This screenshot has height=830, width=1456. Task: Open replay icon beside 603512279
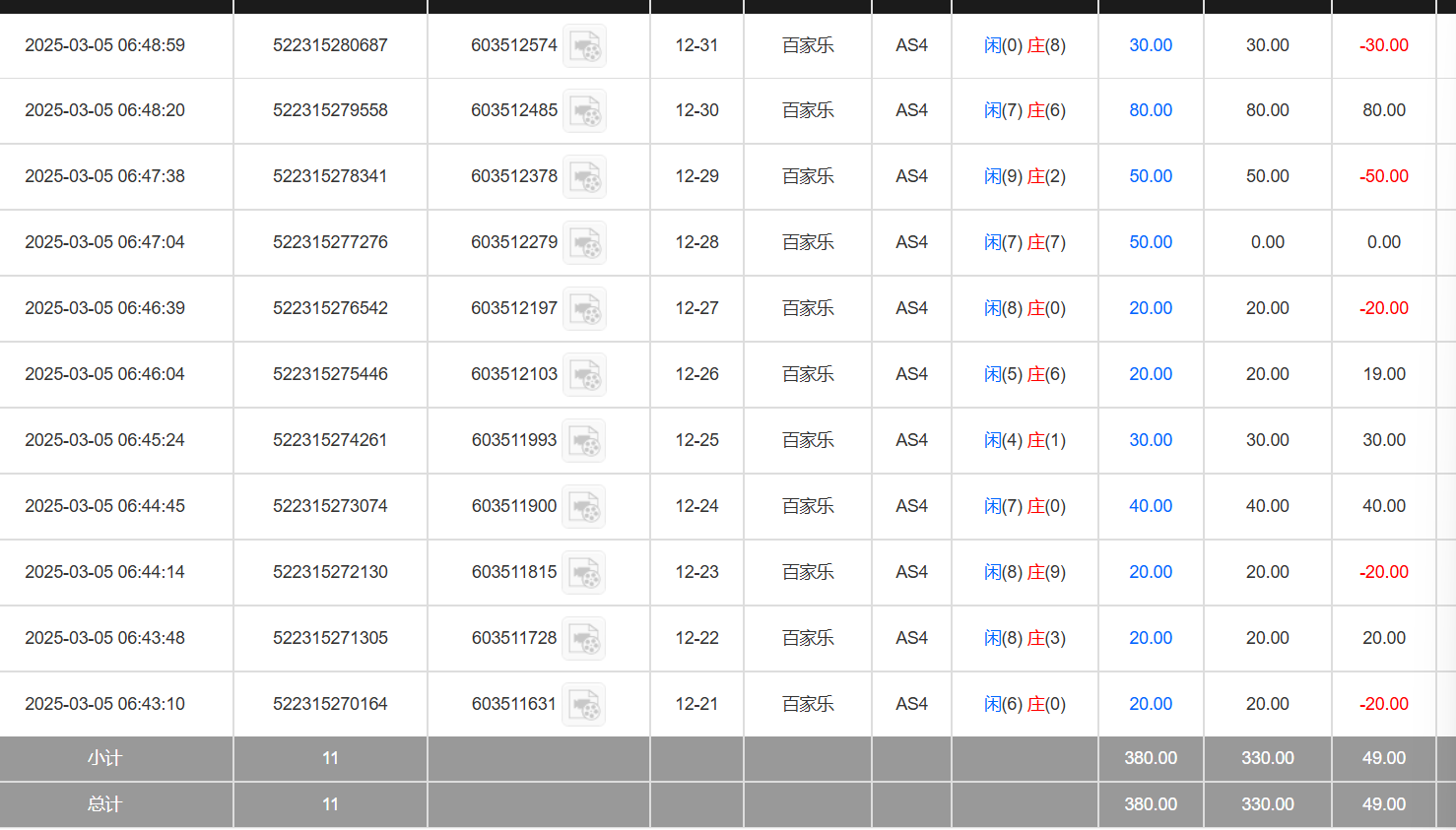coord(584,243)
